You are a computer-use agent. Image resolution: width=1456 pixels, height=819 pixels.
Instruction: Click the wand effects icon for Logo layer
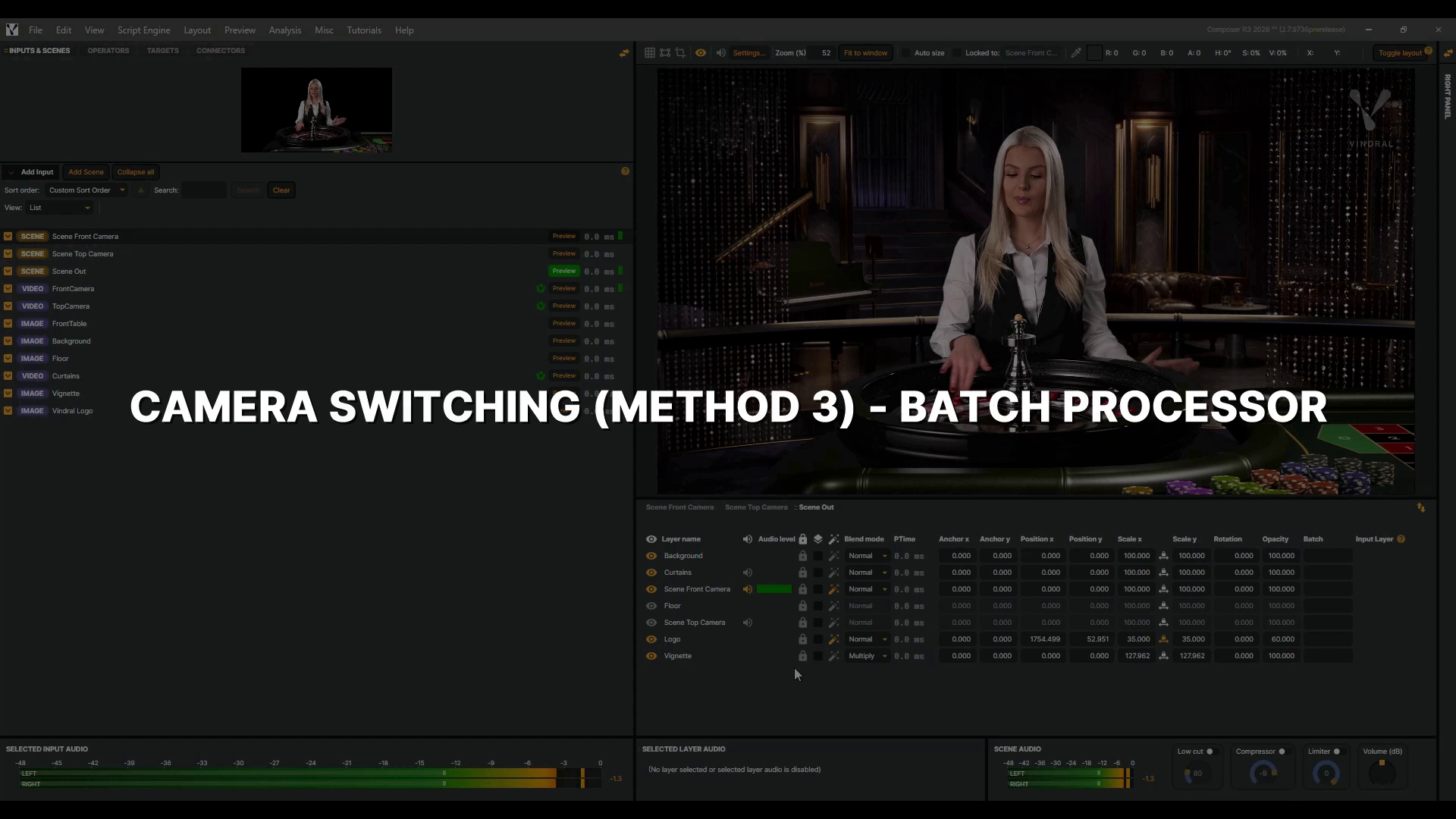(x=833, y=639)
